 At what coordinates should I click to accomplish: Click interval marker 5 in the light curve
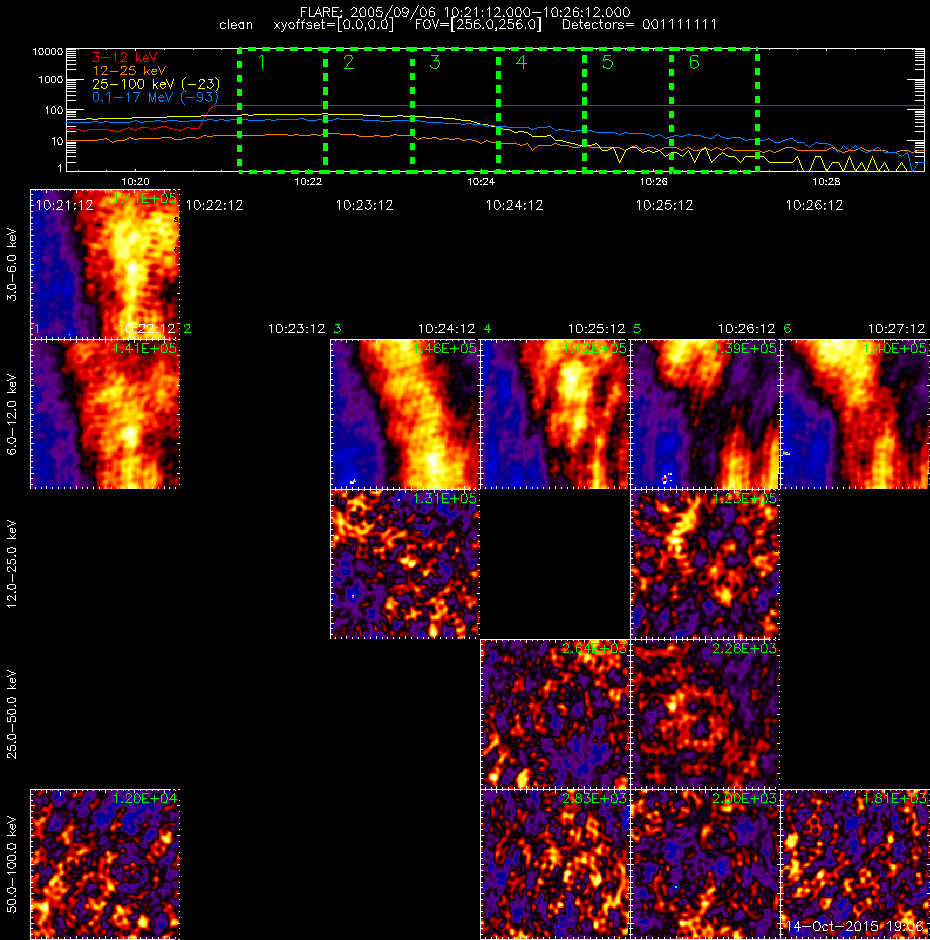(607, 62)
